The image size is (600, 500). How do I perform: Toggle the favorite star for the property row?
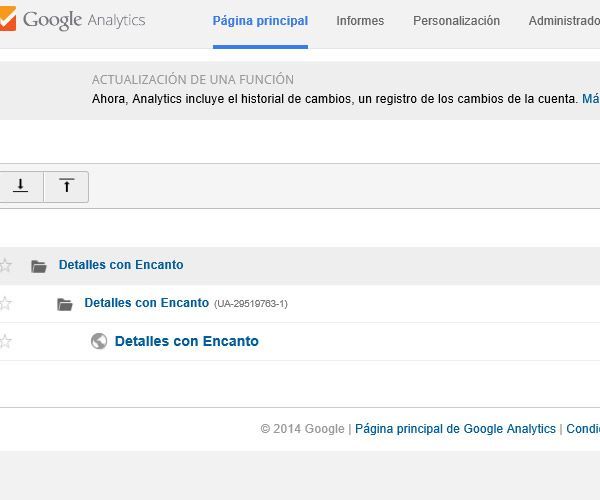tap(5, 303)
